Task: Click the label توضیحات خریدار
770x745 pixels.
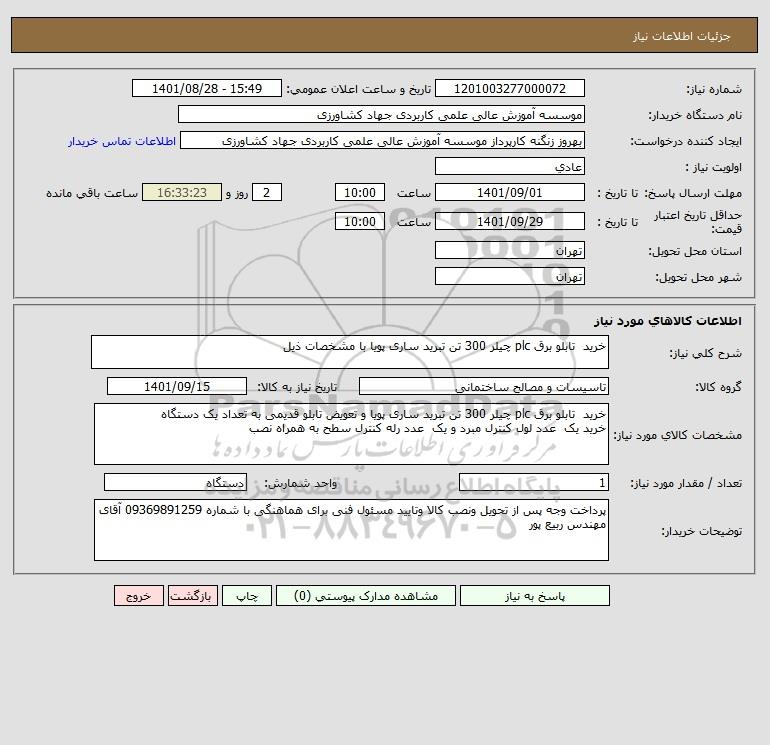Action: (x=701, y=531)
